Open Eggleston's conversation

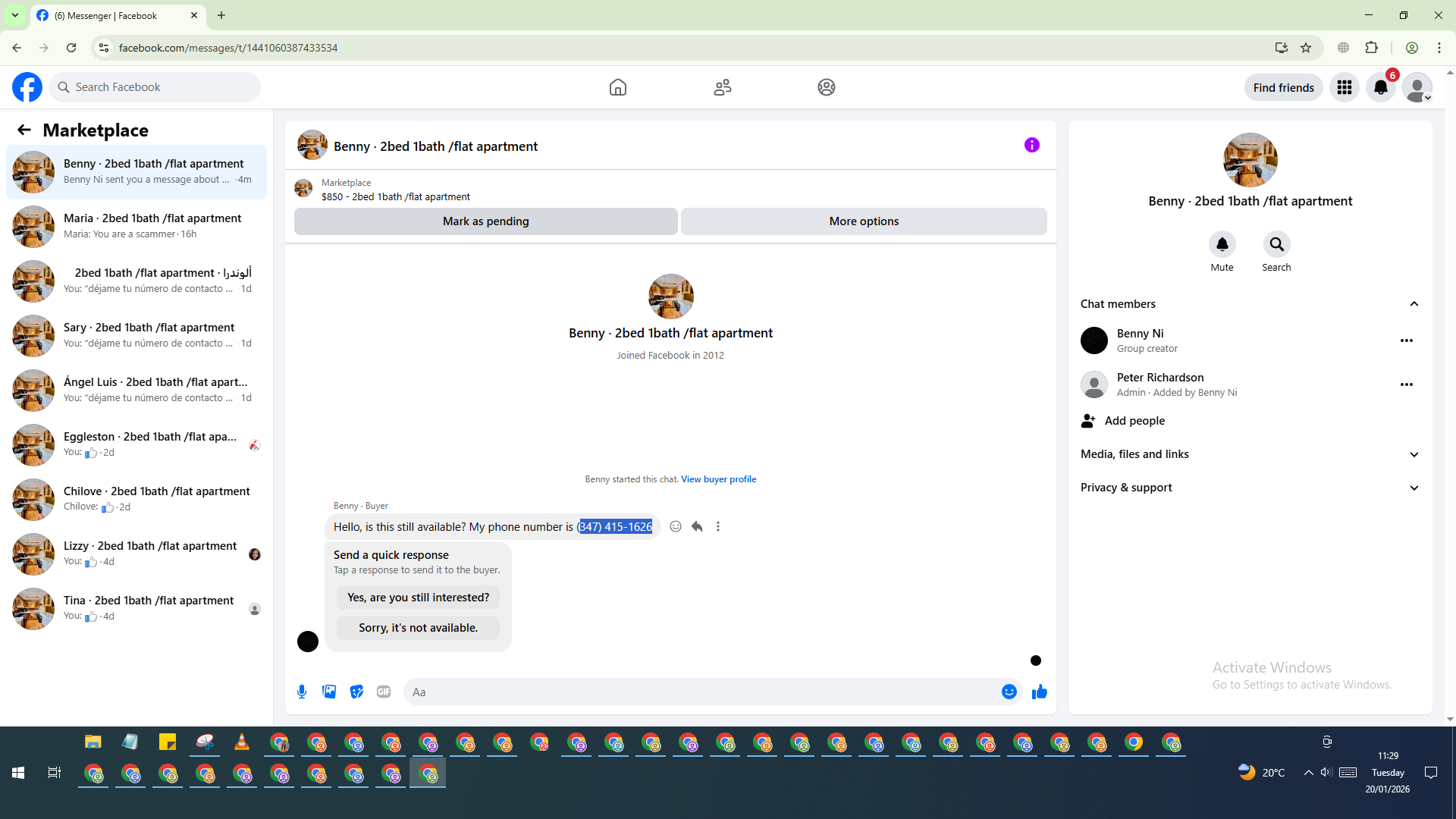point(136,445)
